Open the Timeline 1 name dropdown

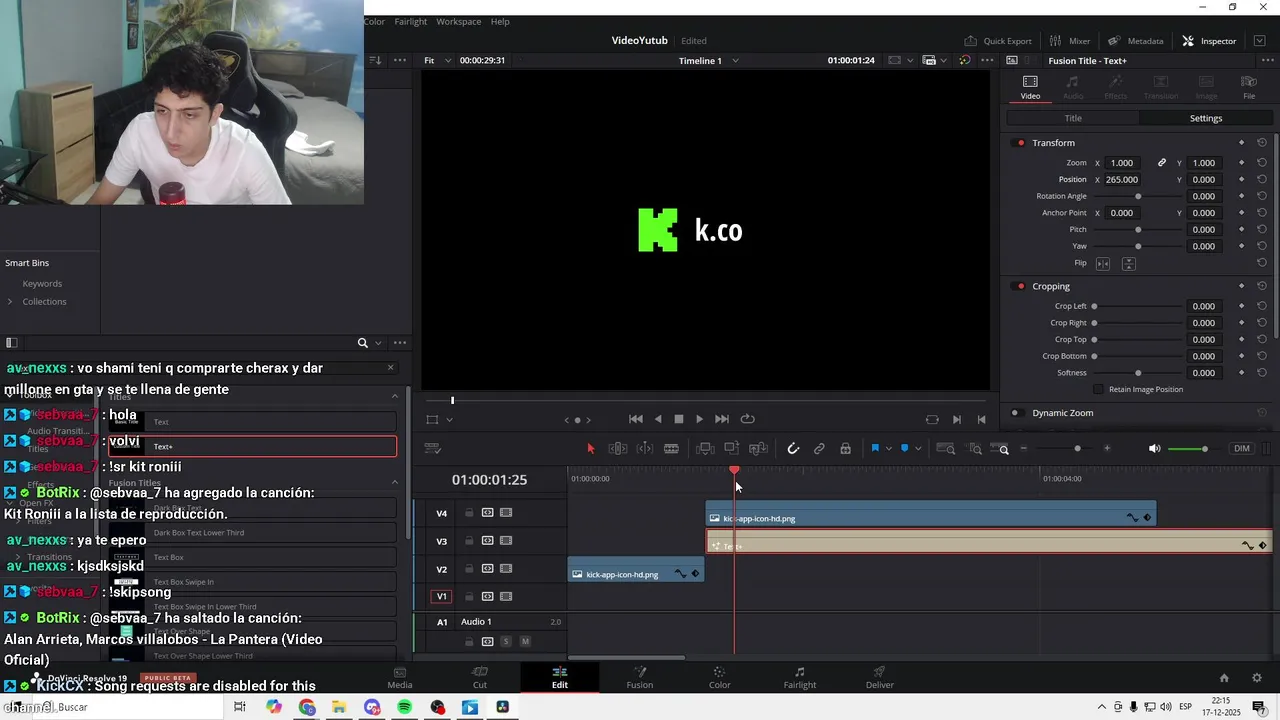point(709,60)
